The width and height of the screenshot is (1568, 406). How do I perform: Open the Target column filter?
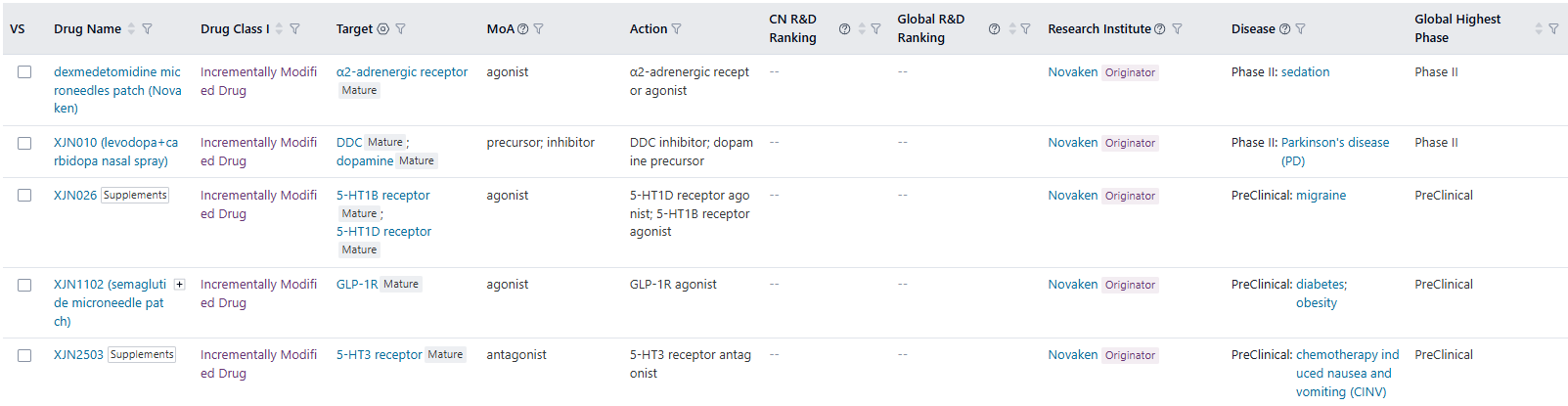pyautogui.click(x=400, y=29)
